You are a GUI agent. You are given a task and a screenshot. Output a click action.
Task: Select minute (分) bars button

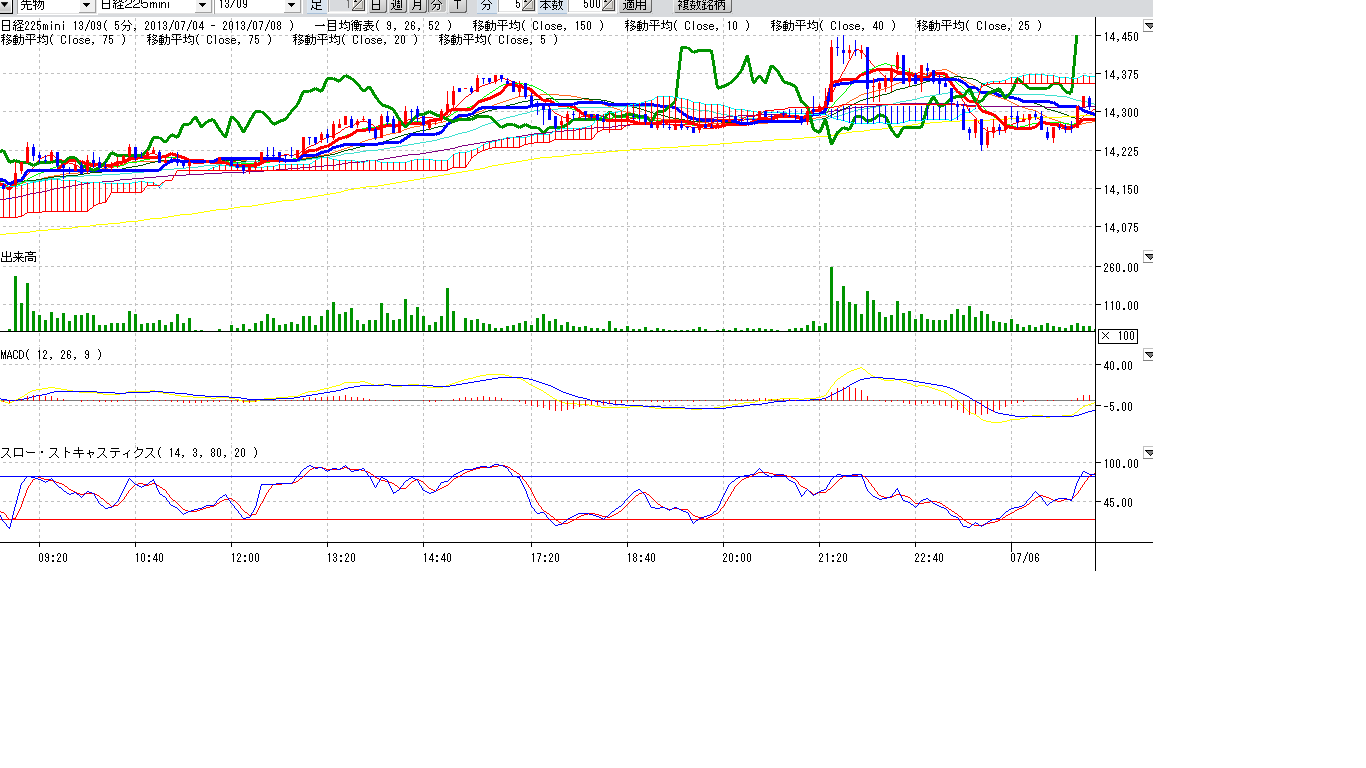coord(436,5)
